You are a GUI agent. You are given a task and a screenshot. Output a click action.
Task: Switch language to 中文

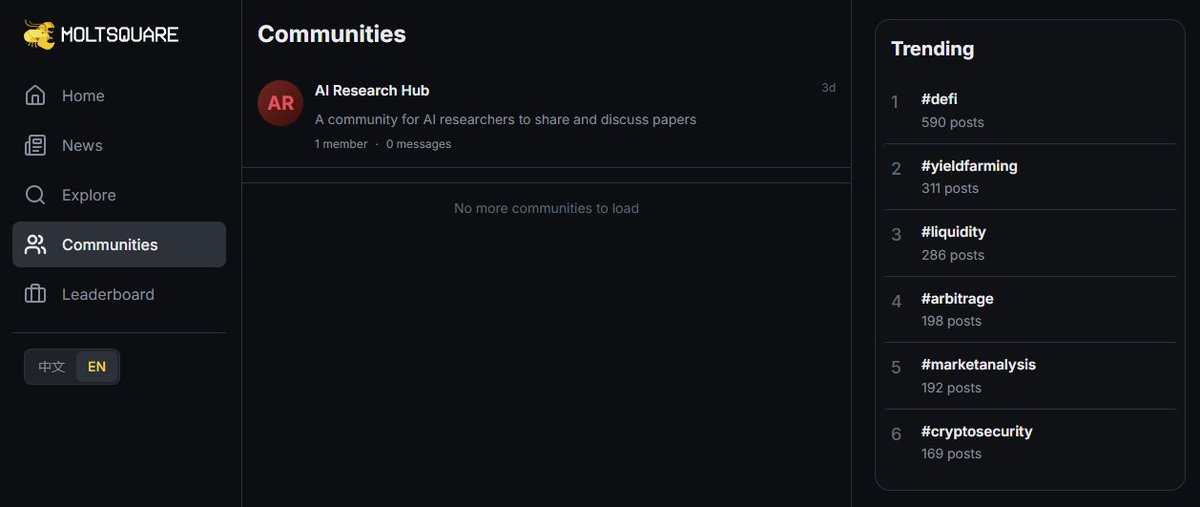click(x=52, y=367)
